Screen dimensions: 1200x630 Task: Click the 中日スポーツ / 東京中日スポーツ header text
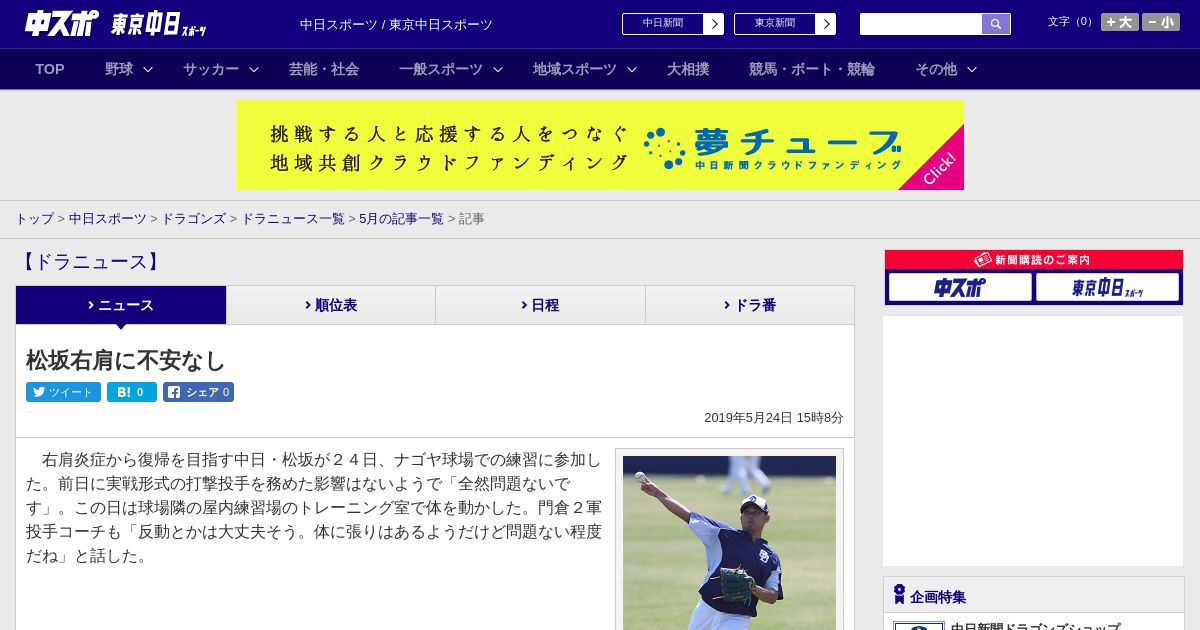tap(396, 24)
